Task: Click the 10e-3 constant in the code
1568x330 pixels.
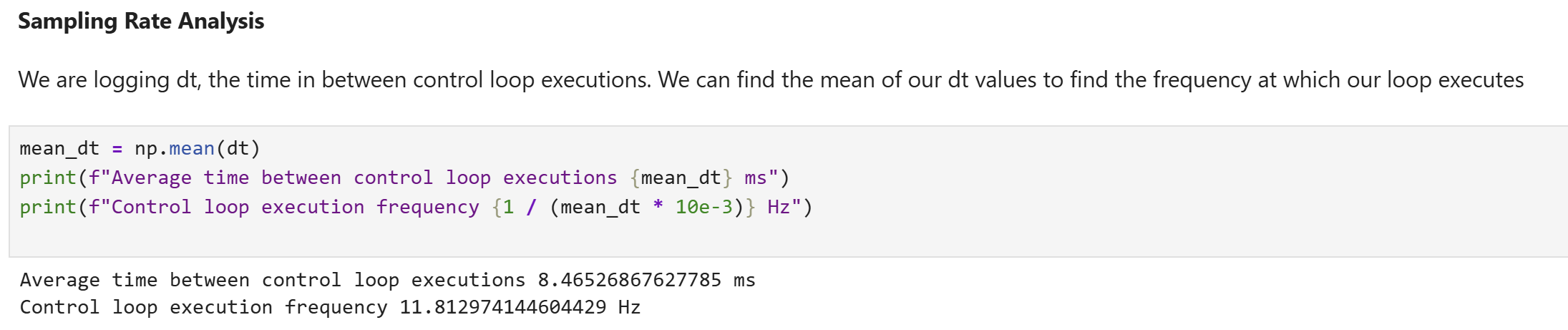Action: click(704, 207)
